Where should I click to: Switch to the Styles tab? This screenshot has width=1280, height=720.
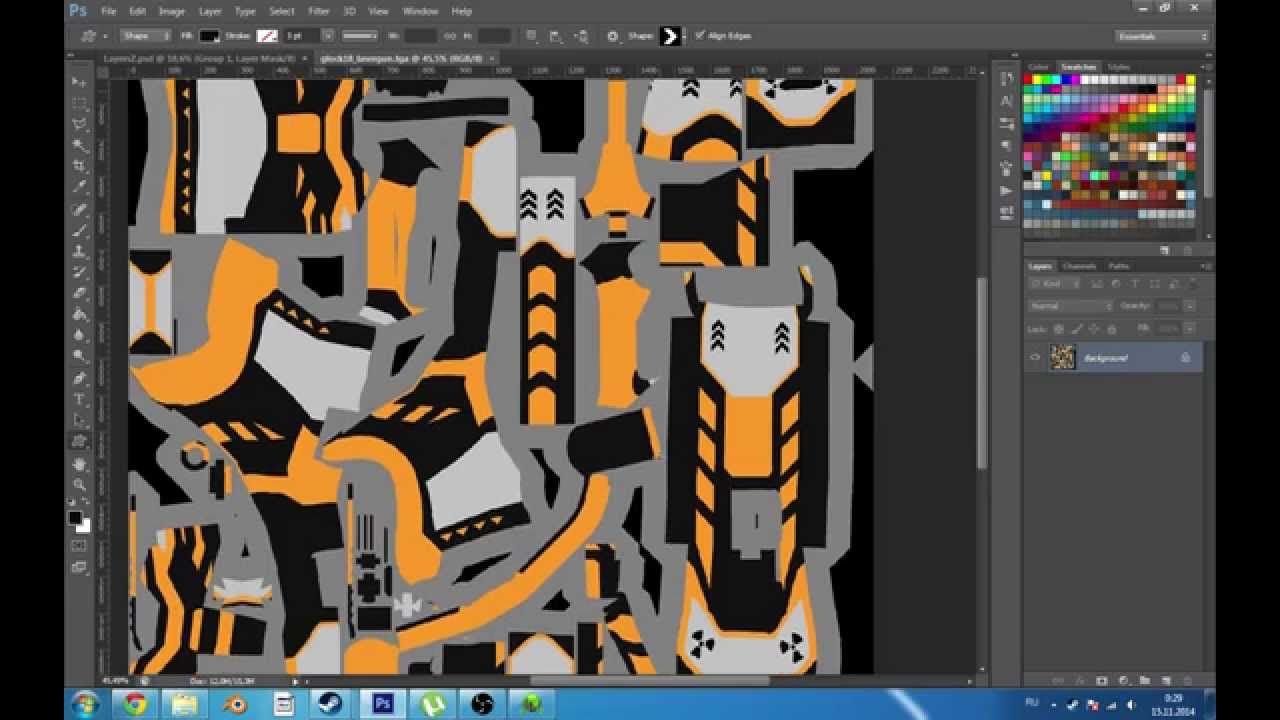click(1118, 67)
